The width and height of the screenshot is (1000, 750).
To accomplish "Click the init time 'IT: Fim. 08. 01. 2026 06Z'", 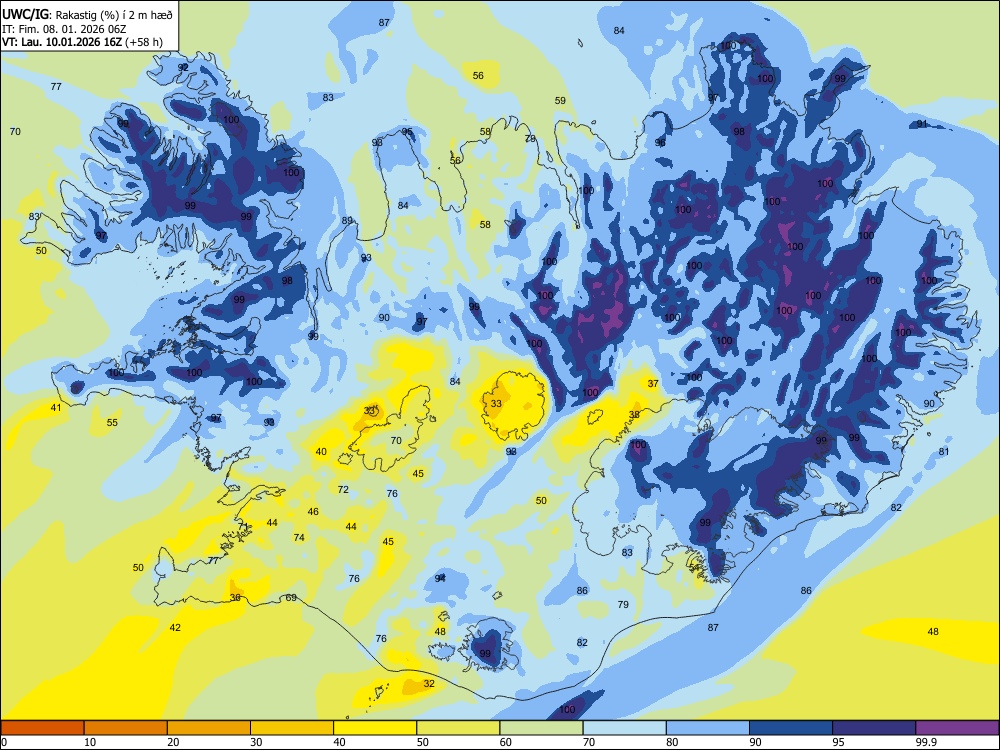I will point(64,29).
